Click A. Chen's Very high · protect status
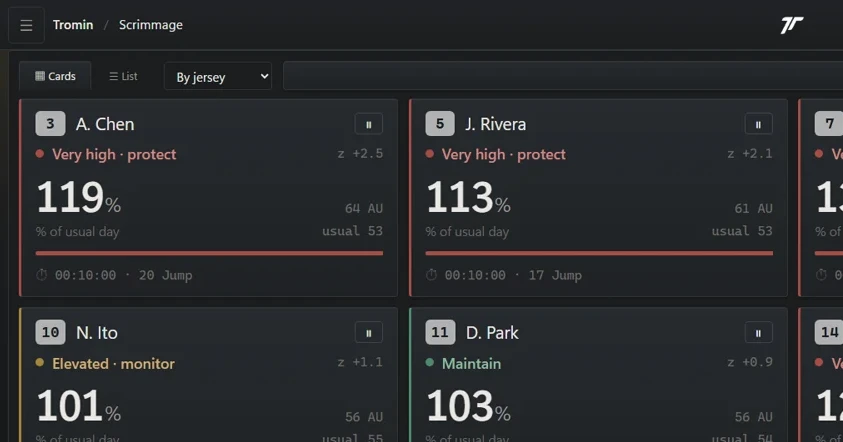Viewport: 843px width, 442px height. click(114, 154)
